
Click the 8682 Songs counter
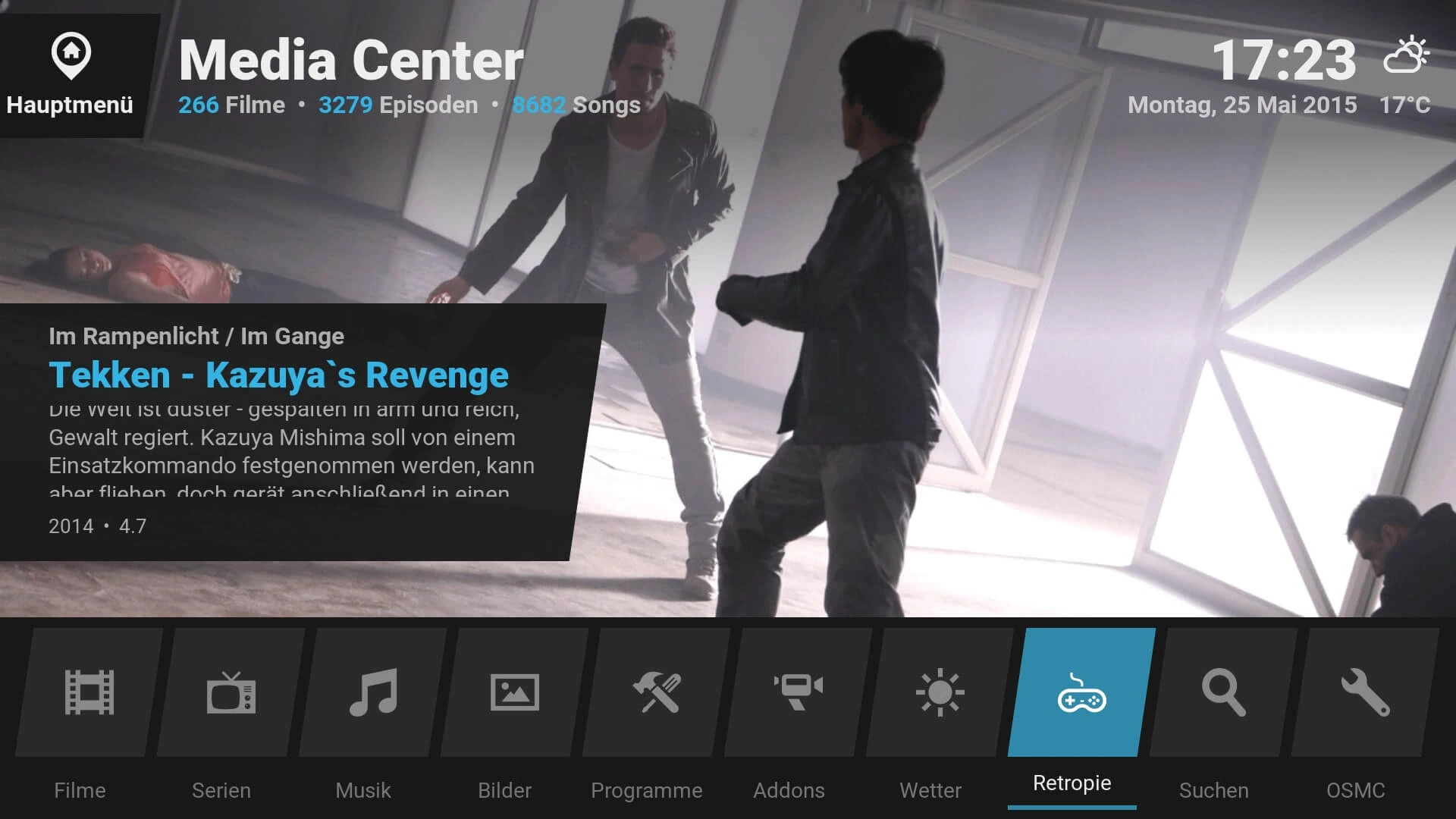576,105
